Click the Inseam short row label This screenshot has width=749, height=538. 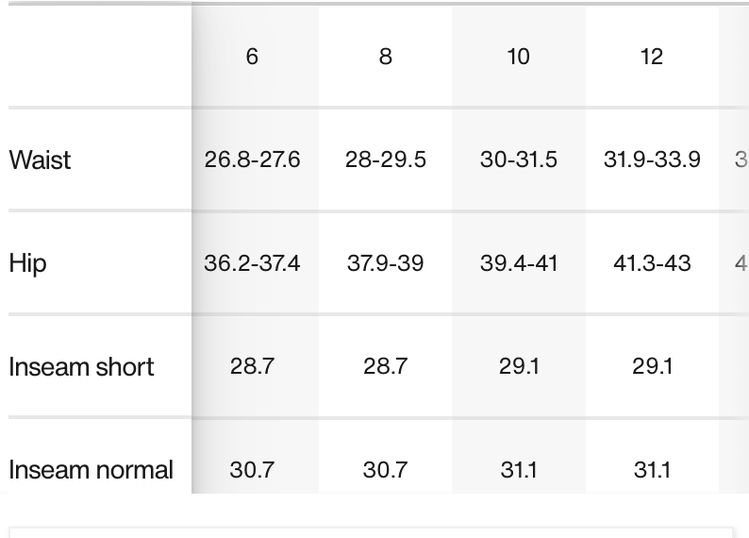pyautogui.click(x=81, y=367)
